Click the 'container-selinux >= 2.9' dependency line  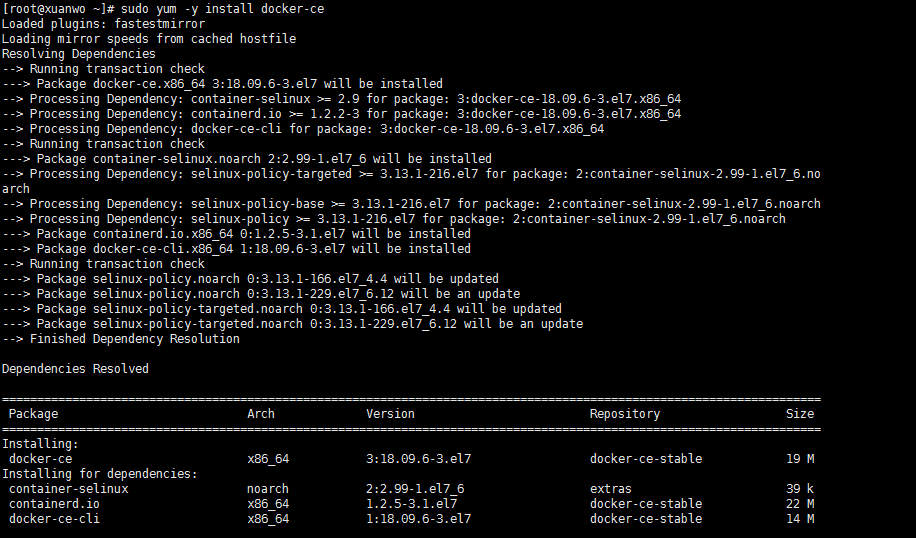point(341,99)
